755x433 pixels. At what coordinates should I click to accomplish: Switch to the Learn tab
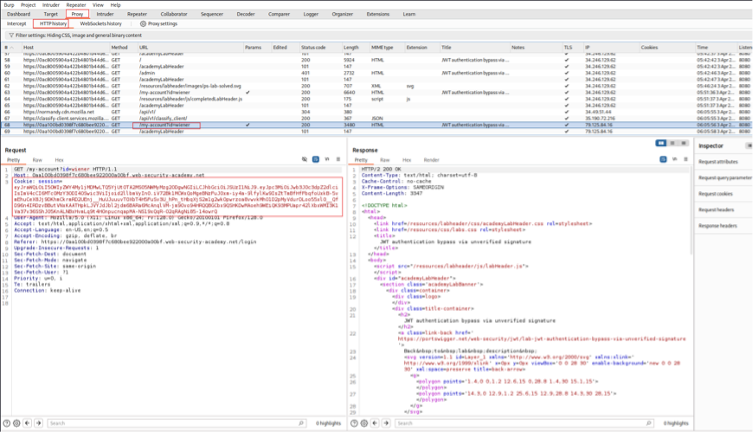409,14
